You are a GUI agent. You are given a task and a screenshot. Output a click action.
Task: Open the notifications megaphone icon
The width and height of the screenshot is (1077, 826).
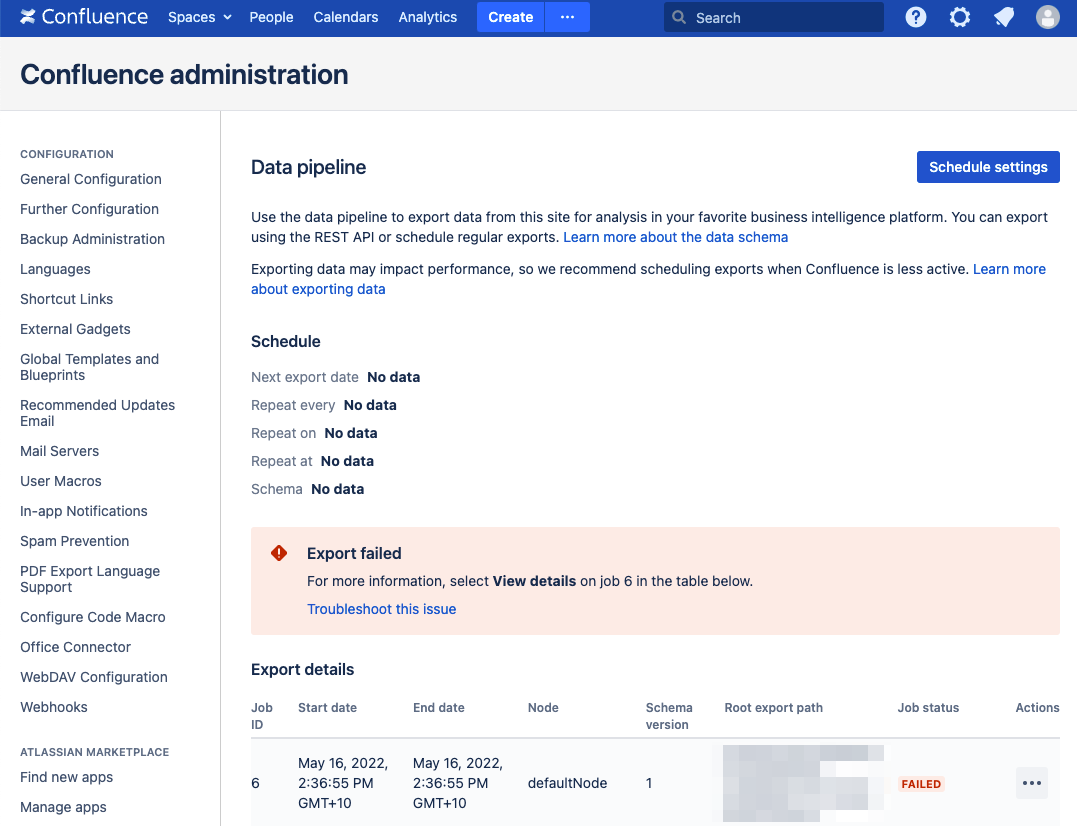pyautogui.click(x=1004, y=17)
